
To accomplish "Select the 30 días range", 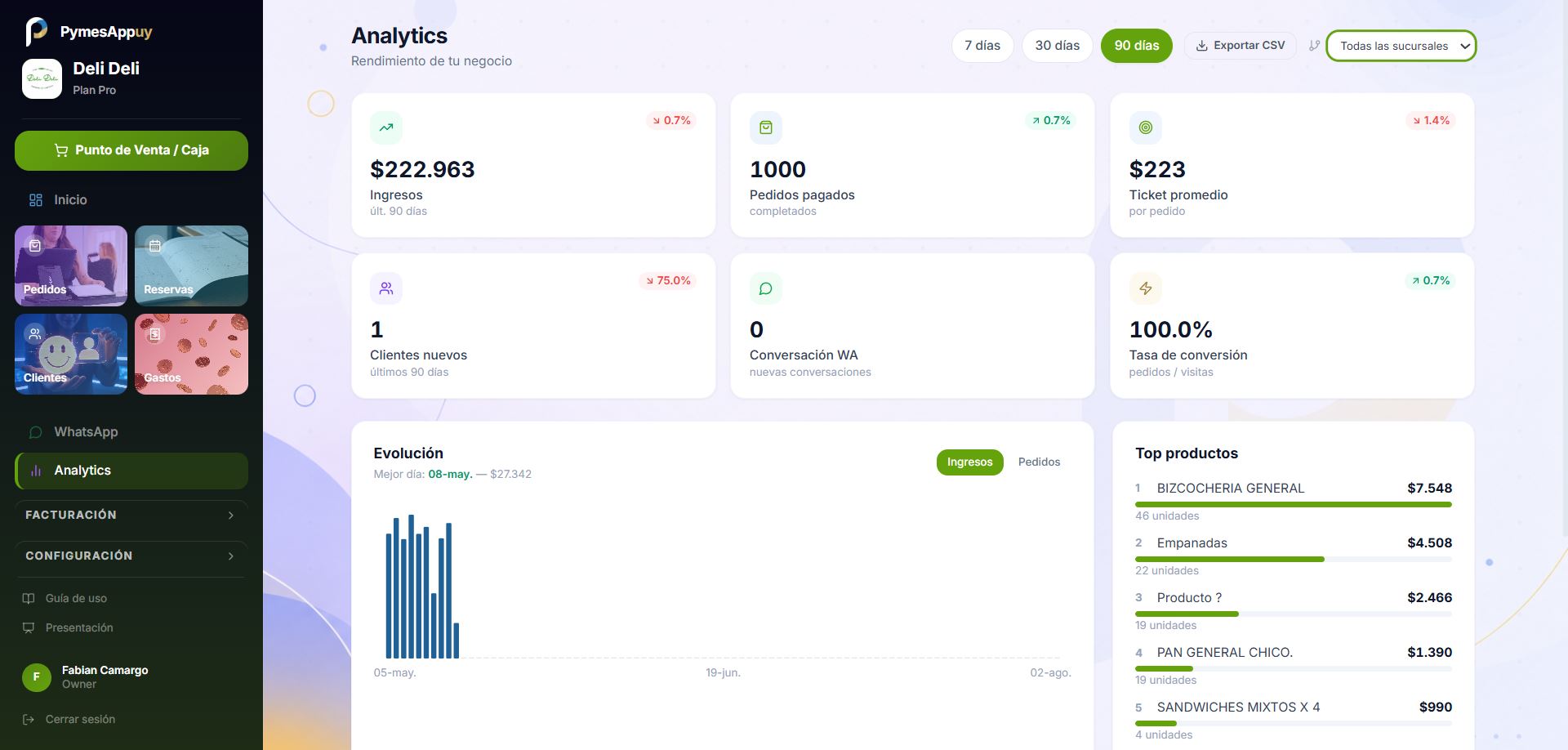I will pos(1058,46).
